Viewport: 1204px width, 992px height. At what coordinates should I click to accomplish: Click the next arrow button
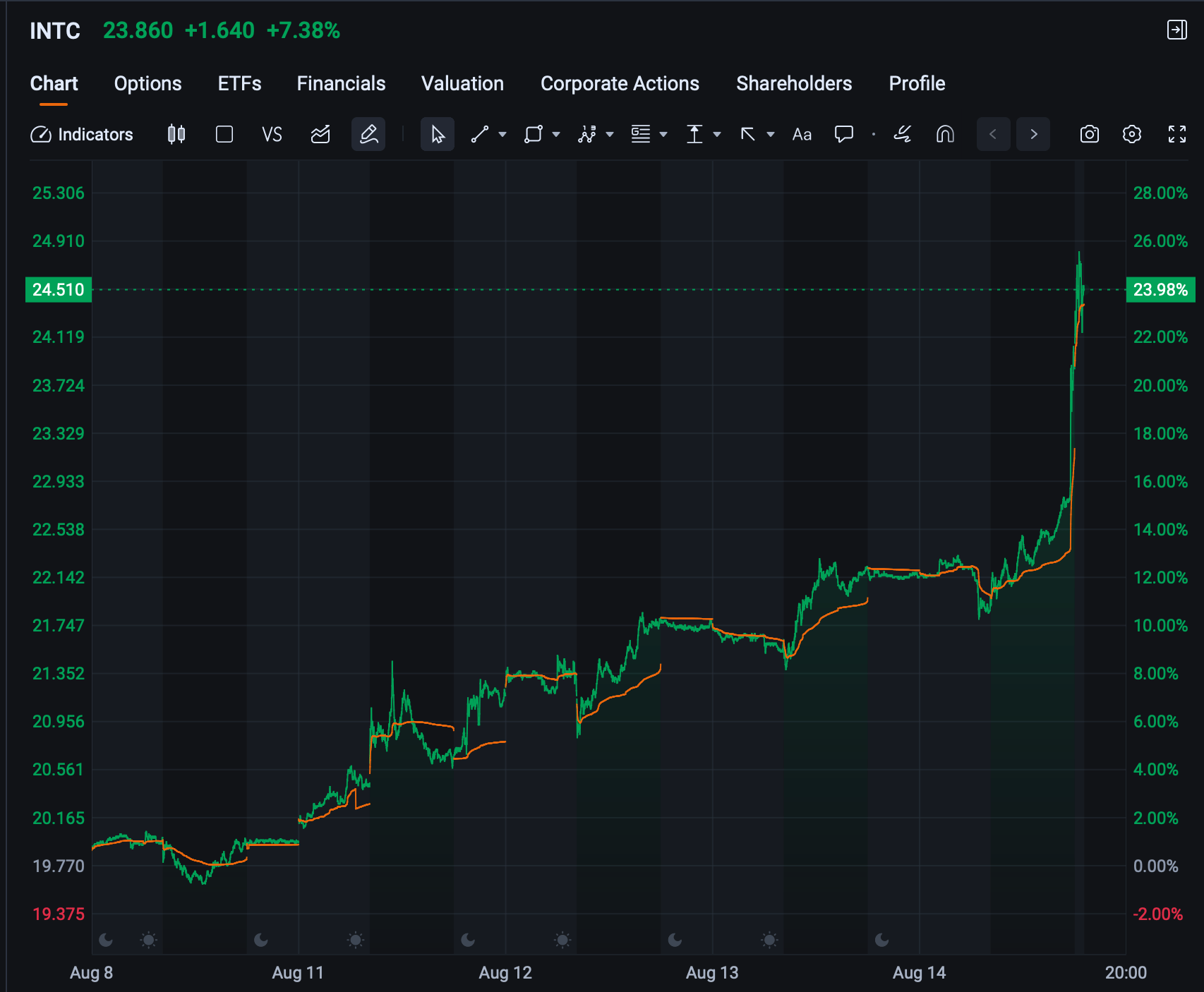(x=1033, y=134)
